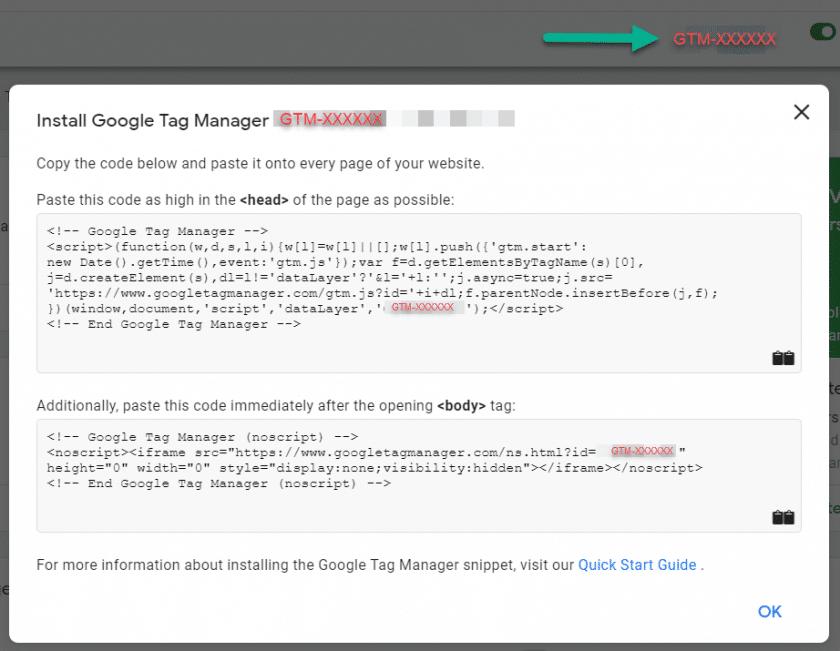Toggle the switch in the top right corner
The image size is (840, 651).
pos(822,31)
